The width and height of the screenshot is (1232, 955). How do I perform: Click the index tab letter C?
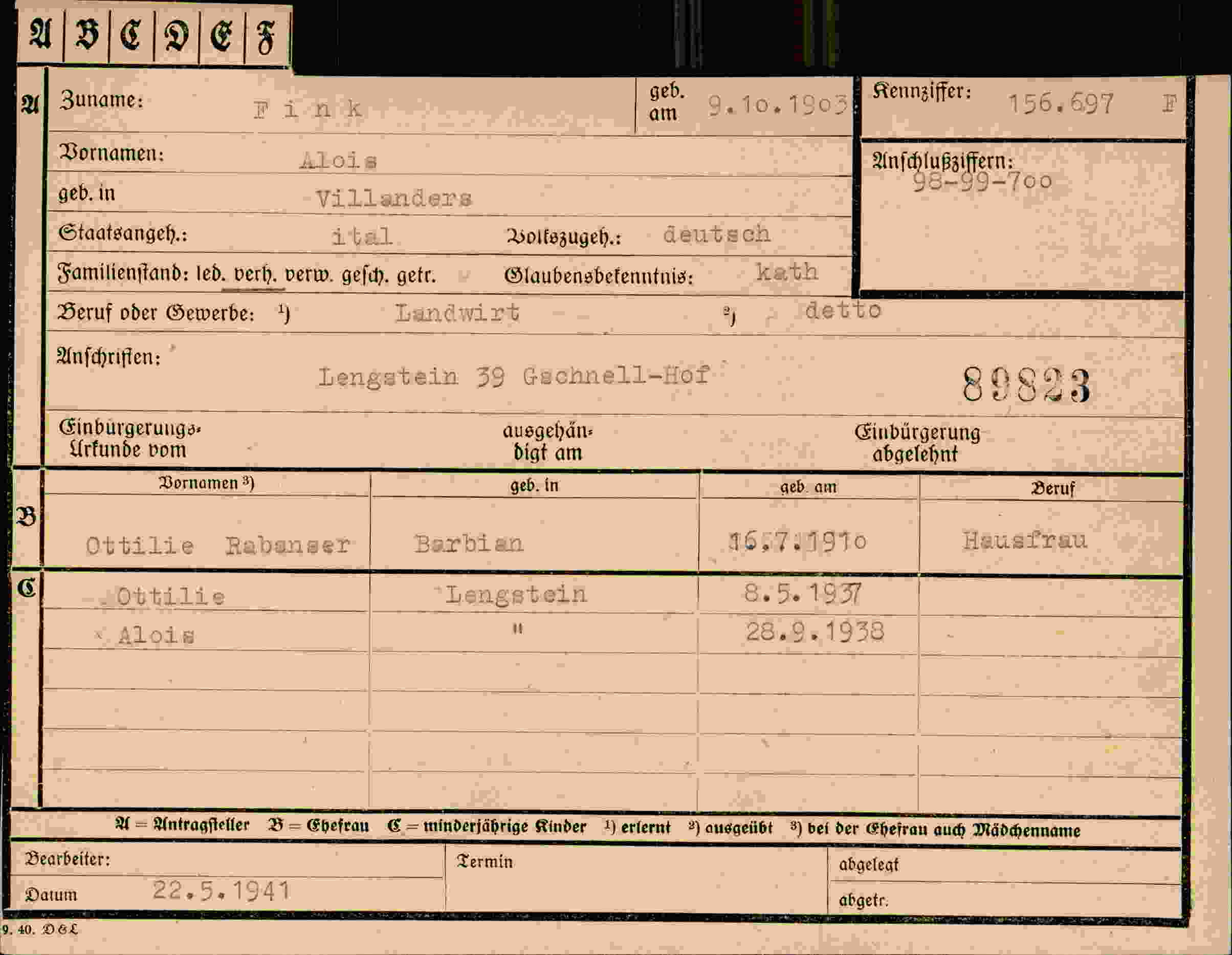131,35
